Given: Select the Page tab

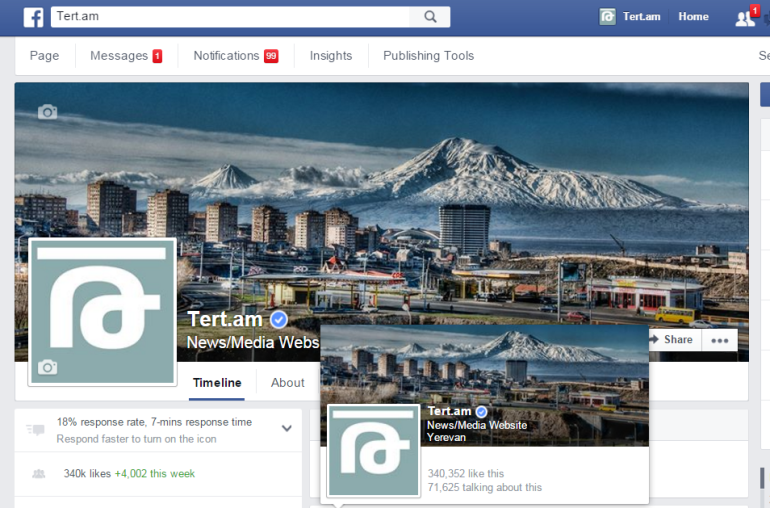Looking at the screenshot, I should tap(44, 56).
